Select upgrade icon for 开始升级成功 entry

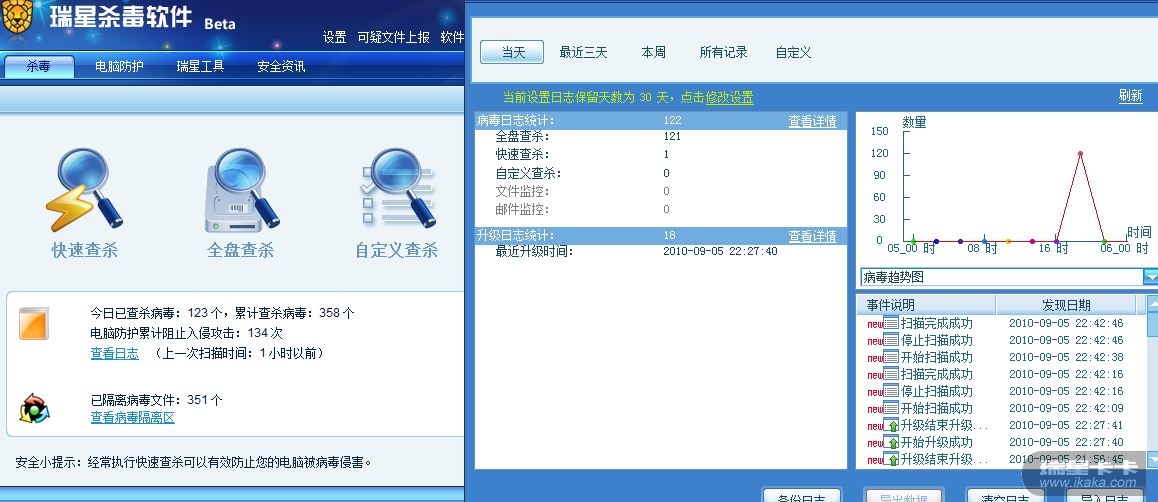(891, 442)
